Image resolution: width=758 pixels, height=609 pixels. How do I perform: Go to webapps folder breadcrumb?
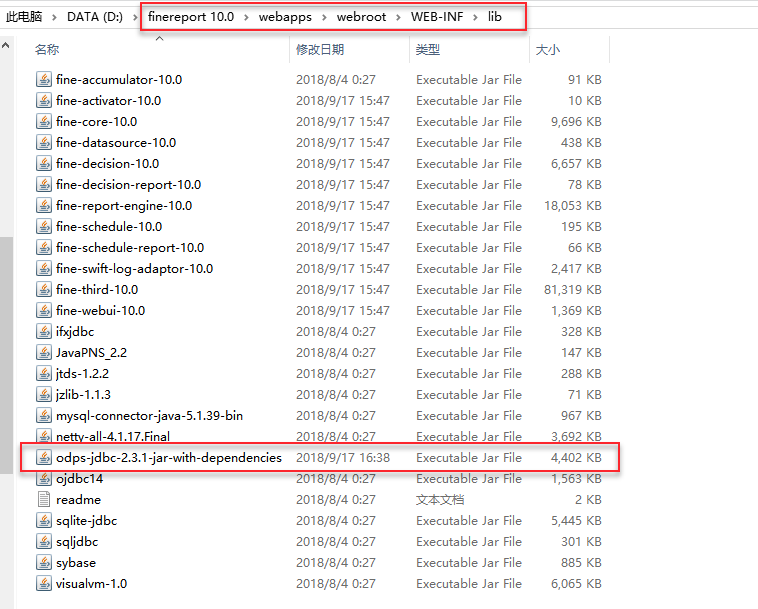tap(285, 17)
